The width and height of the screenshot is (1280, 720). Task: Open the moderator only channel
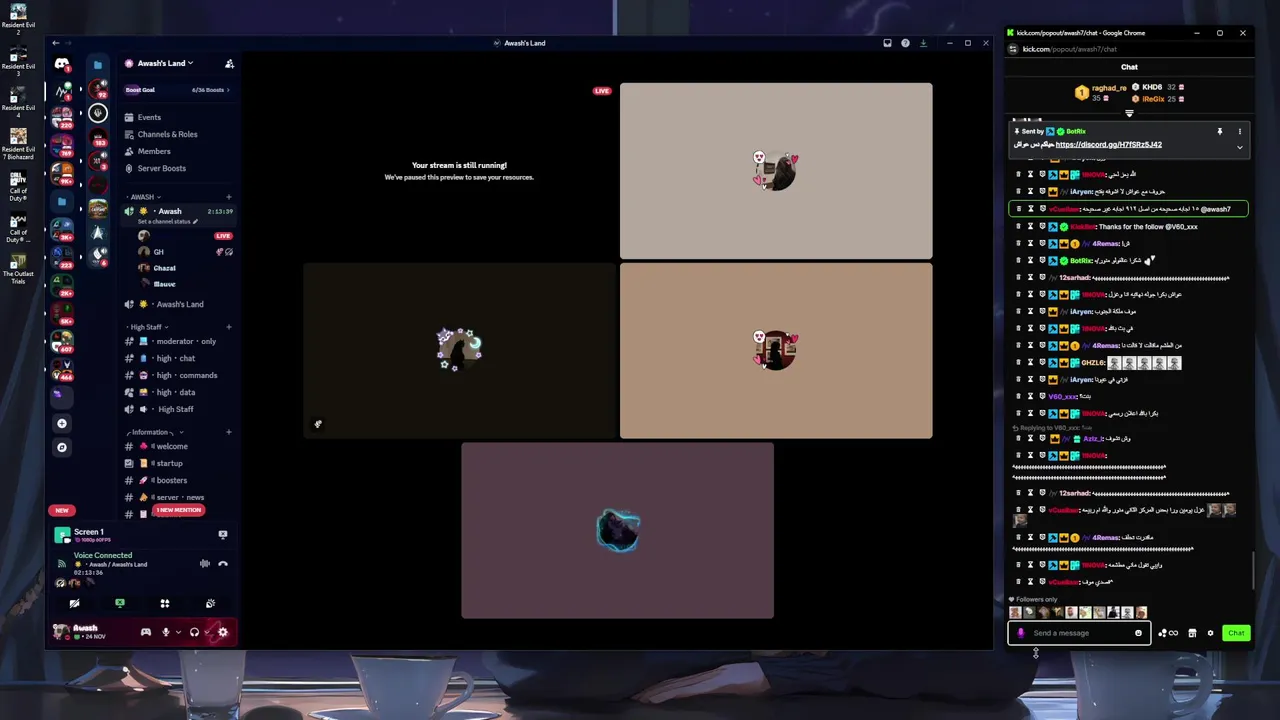point(179,341)
